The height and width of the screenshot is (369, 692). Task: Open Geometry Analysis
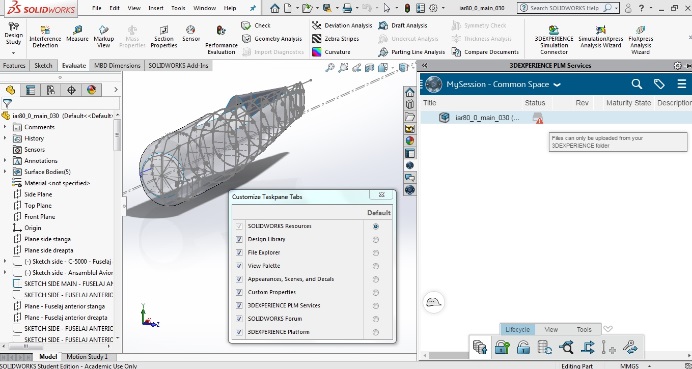272,39
